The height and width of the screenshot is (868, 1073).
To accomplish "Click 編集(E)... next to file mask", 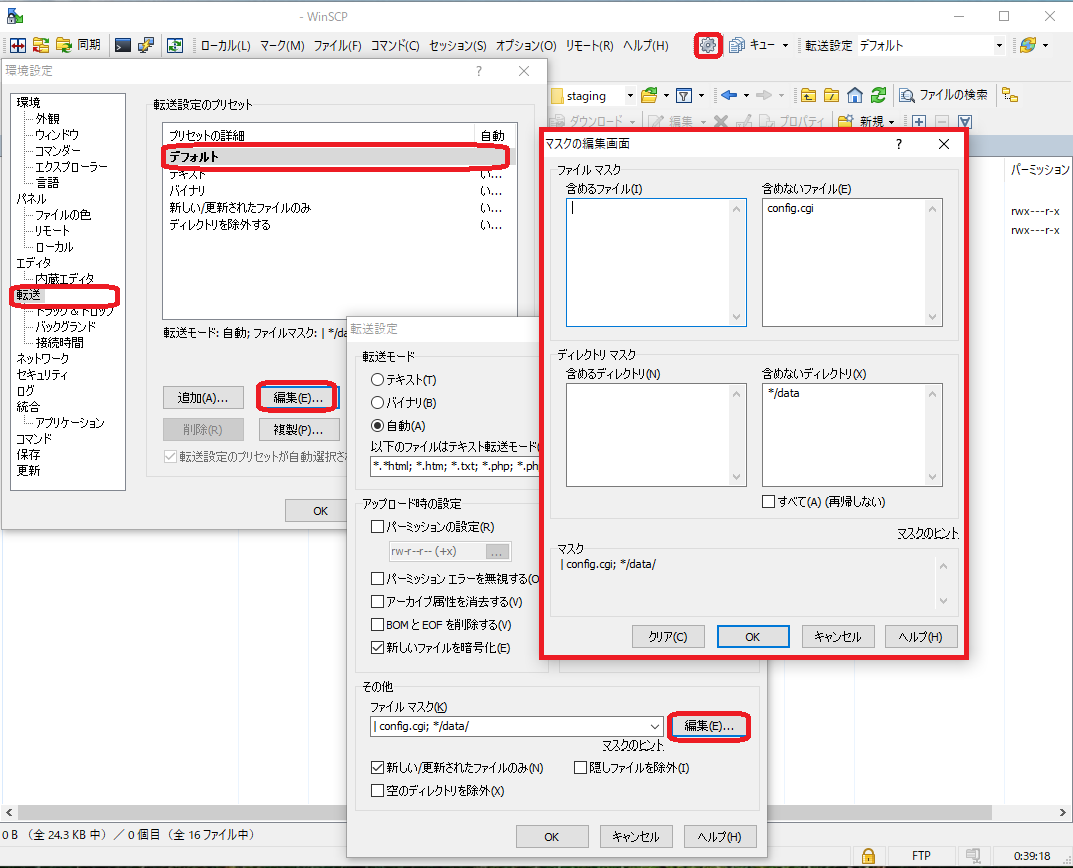I will tap(709, 726).
